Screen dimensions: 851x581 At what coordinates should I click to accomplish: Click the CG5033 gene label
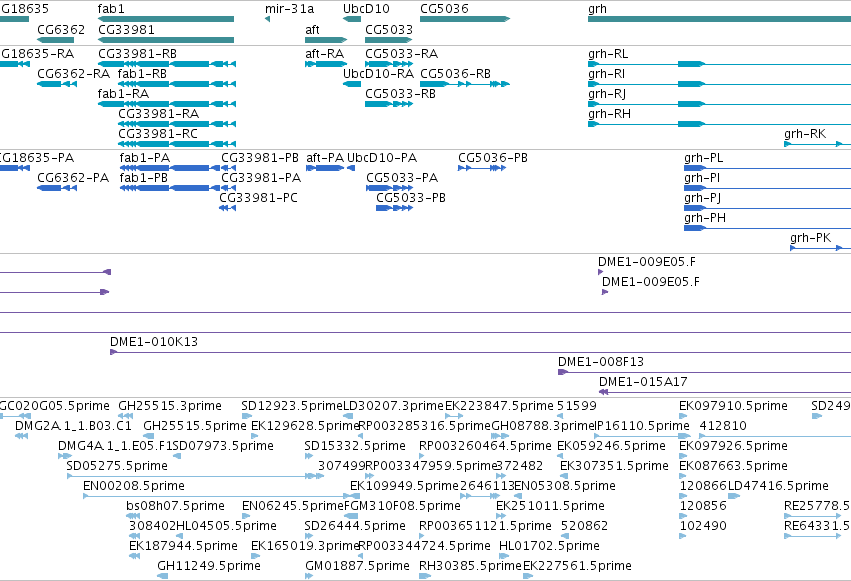[389, 29]
